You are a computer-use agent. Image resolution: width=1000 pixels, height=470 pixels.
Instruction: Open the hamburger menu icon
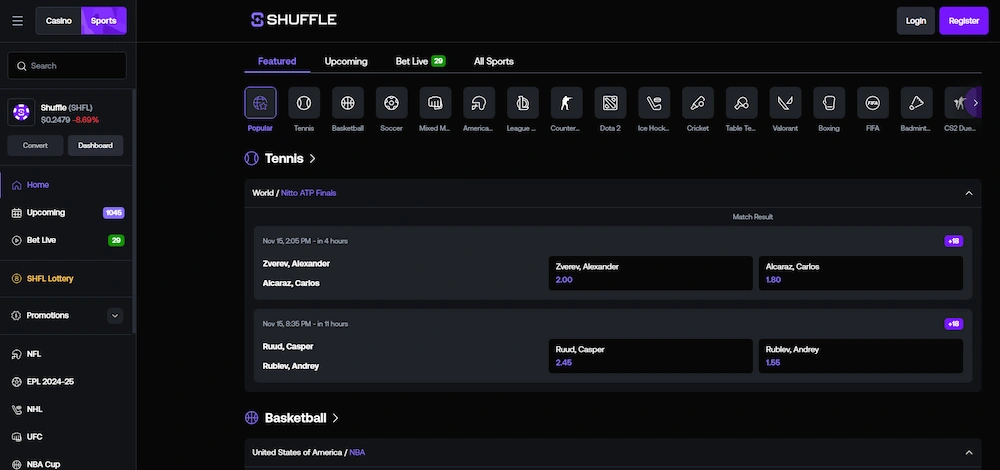tap(17, 21)
